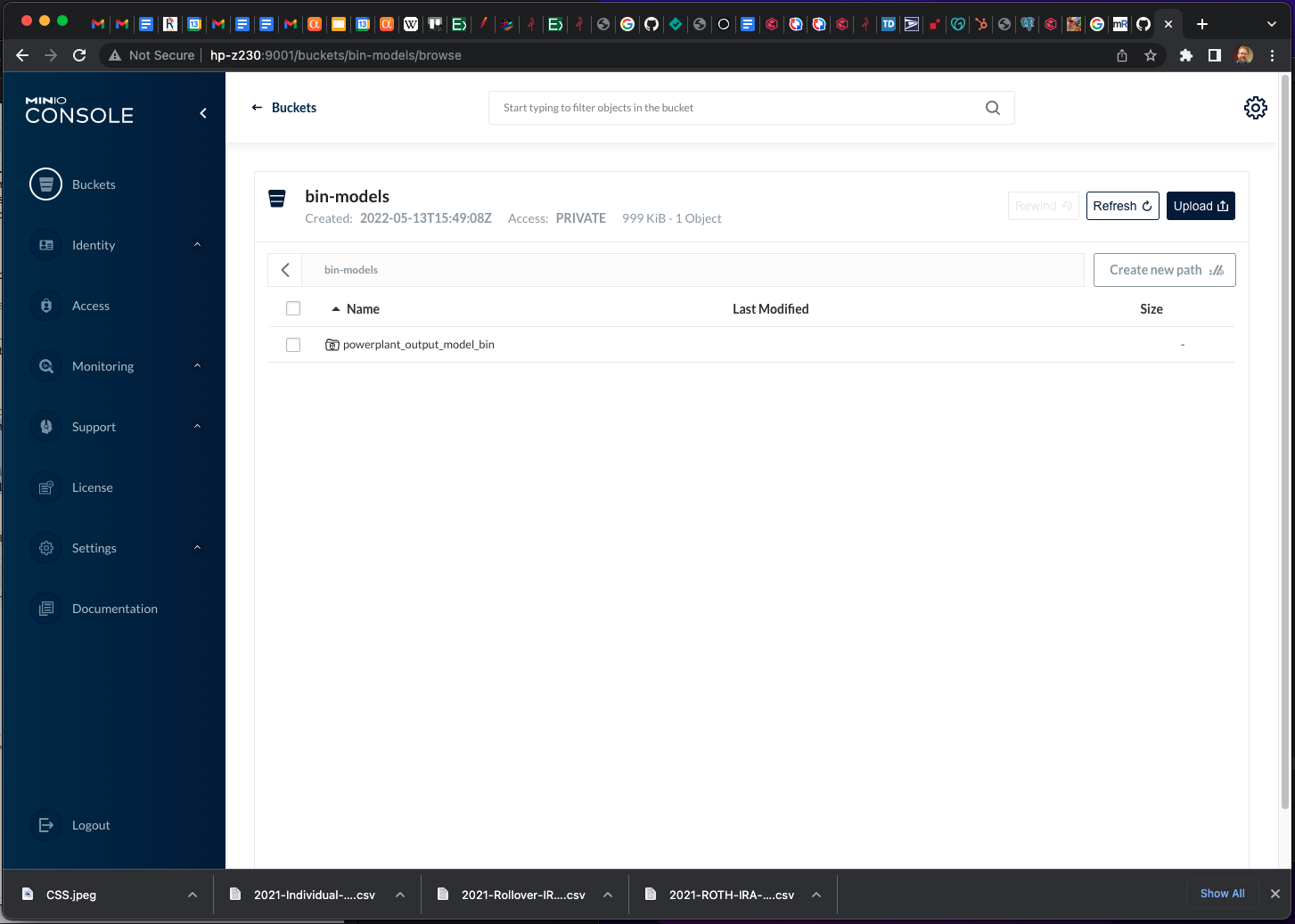Click the search magnifier icon in filter box
Image resolution: width=1295 pixels, height=924 pixels.
click(992, 108)
